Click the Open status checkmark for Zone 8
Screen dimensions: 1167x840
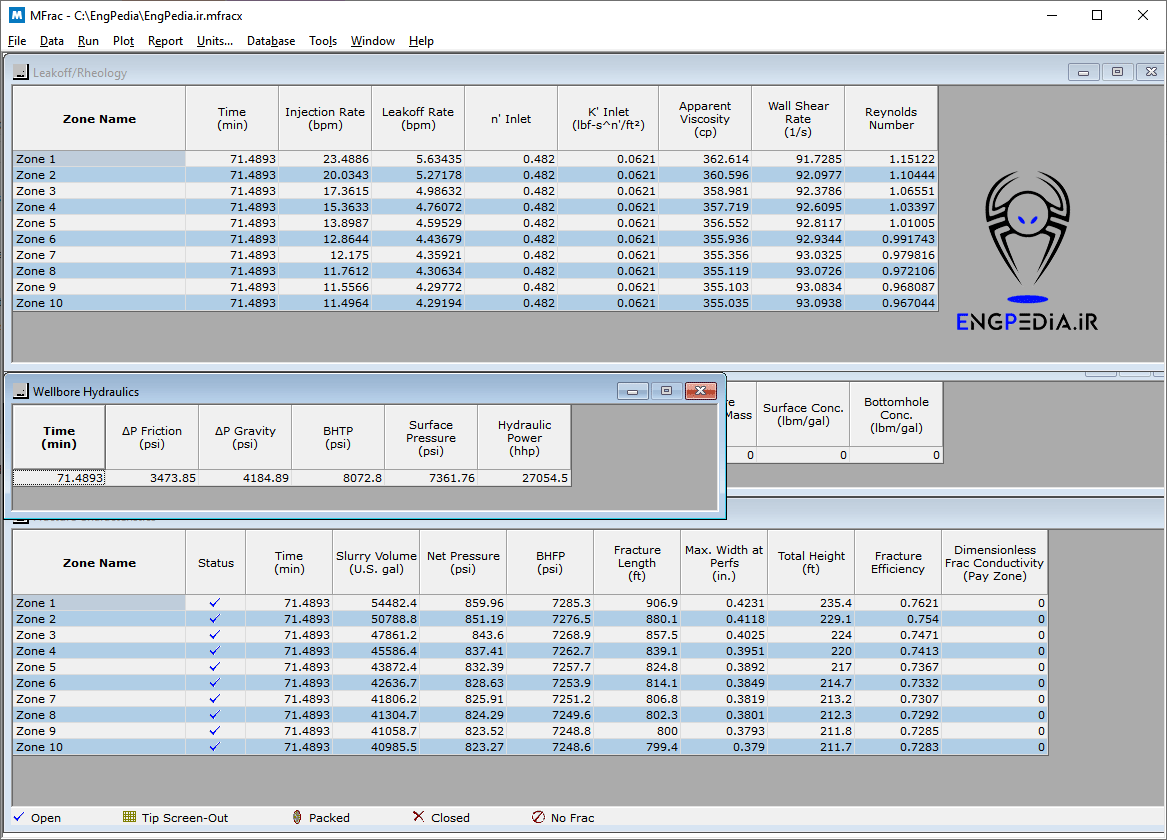pyautogui.click(x=215, y=714)
